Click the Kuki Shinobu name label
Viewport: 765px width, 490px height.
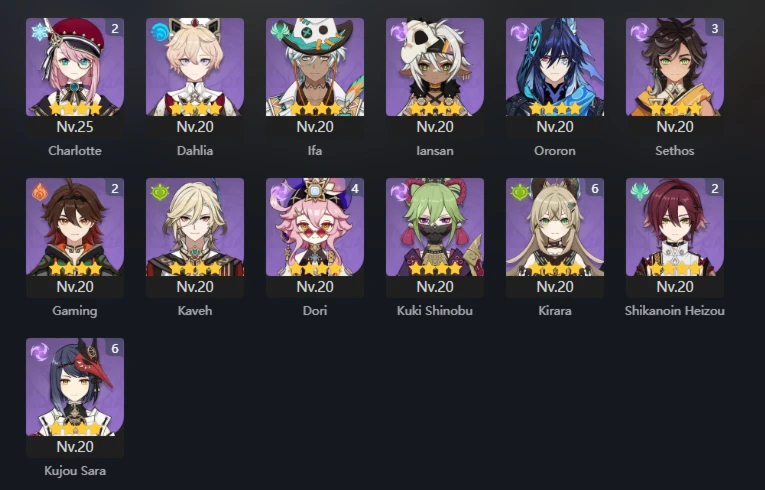(x=435, y=311)
